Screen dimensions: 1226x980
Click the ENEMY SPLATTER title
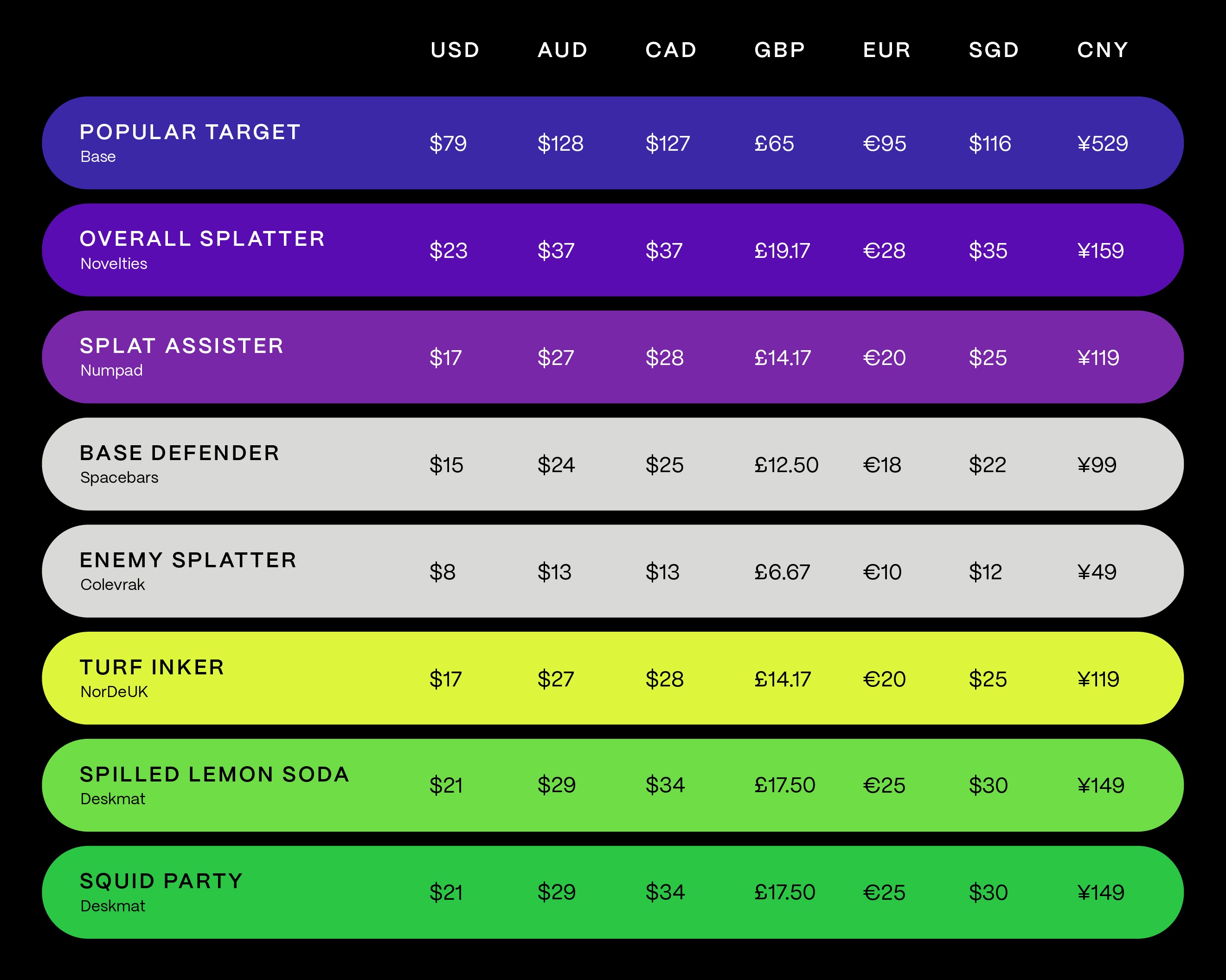(188, 560)
